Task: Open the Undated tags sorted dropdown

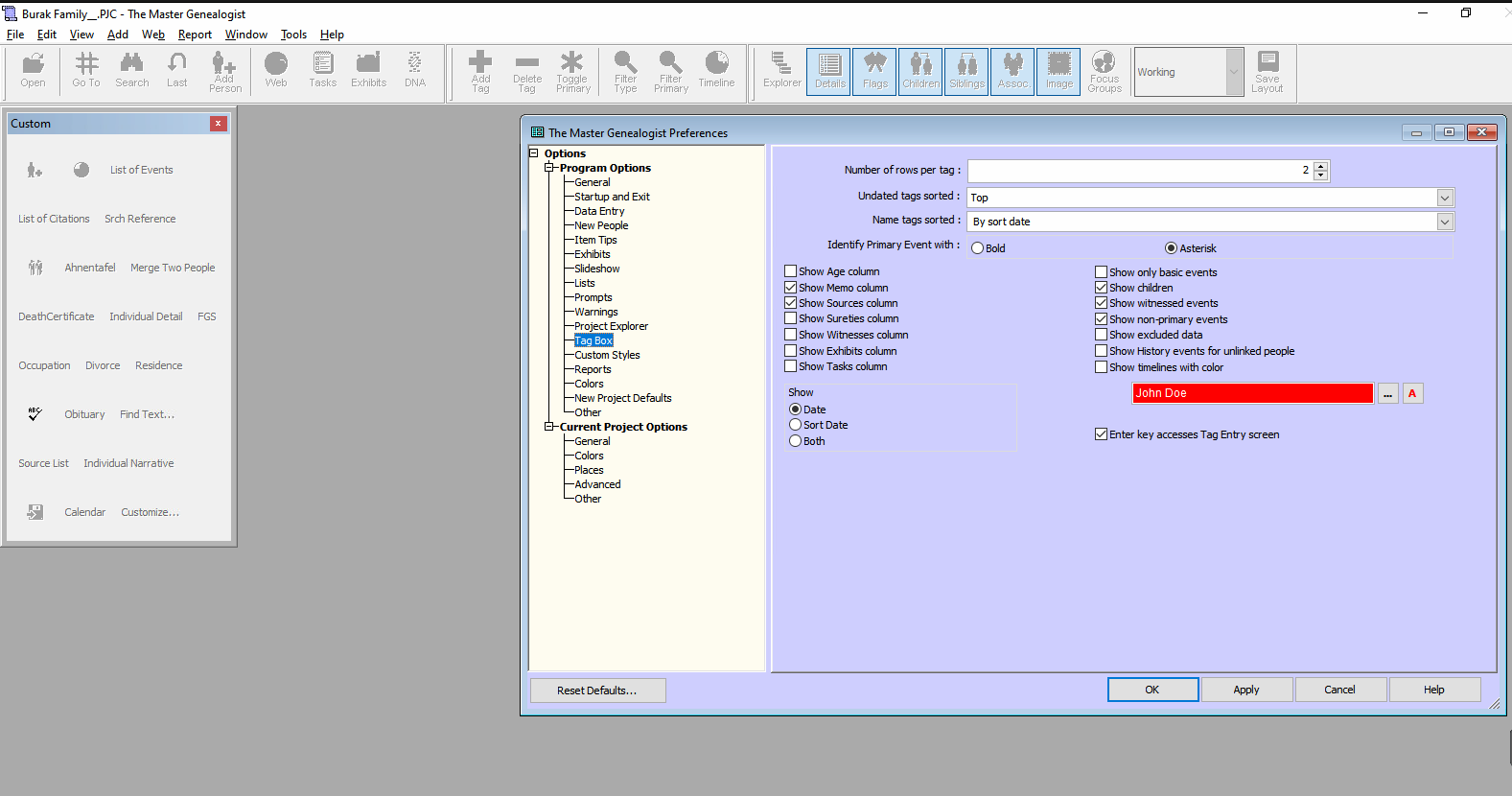Action: coord(1445,198)
